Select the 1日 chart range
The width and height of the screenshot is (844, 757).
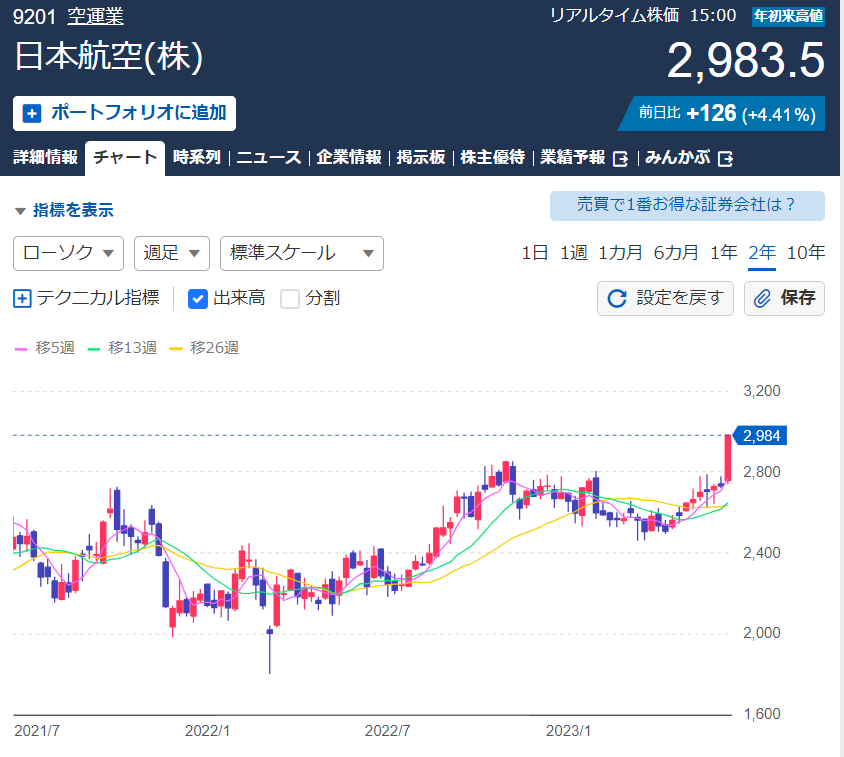(534, 253)
